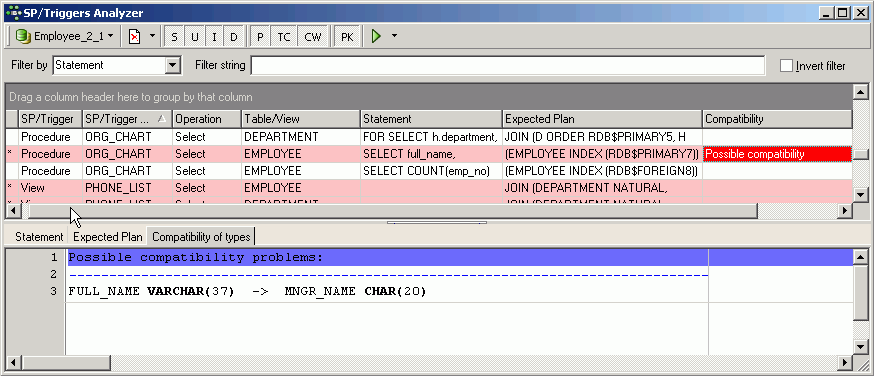
Task: Click line 1 'Possible compatibility problems:'
Action: [x=196, y=257]
